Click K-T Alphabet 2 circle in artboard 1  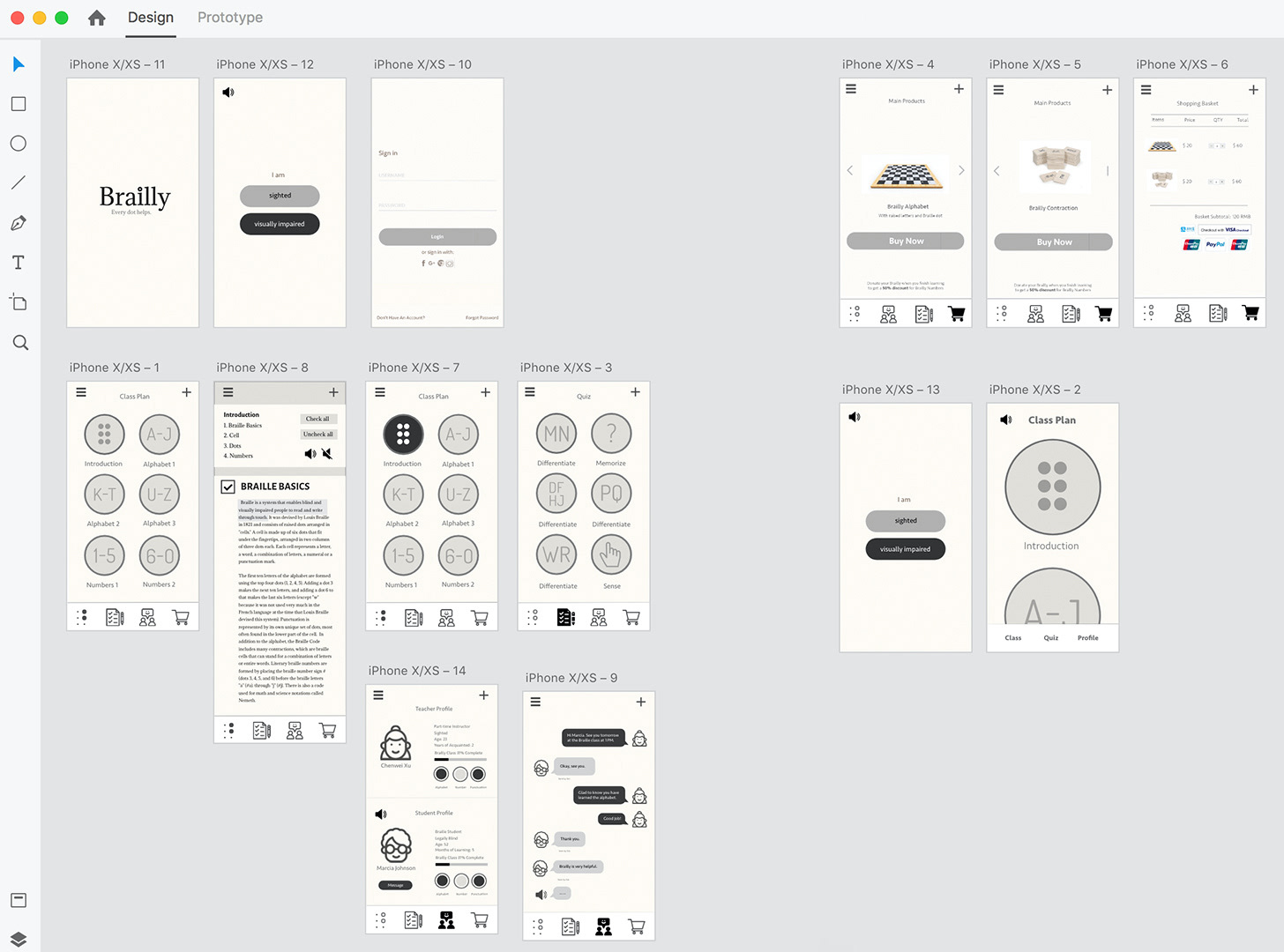click(x=104, y=495)
